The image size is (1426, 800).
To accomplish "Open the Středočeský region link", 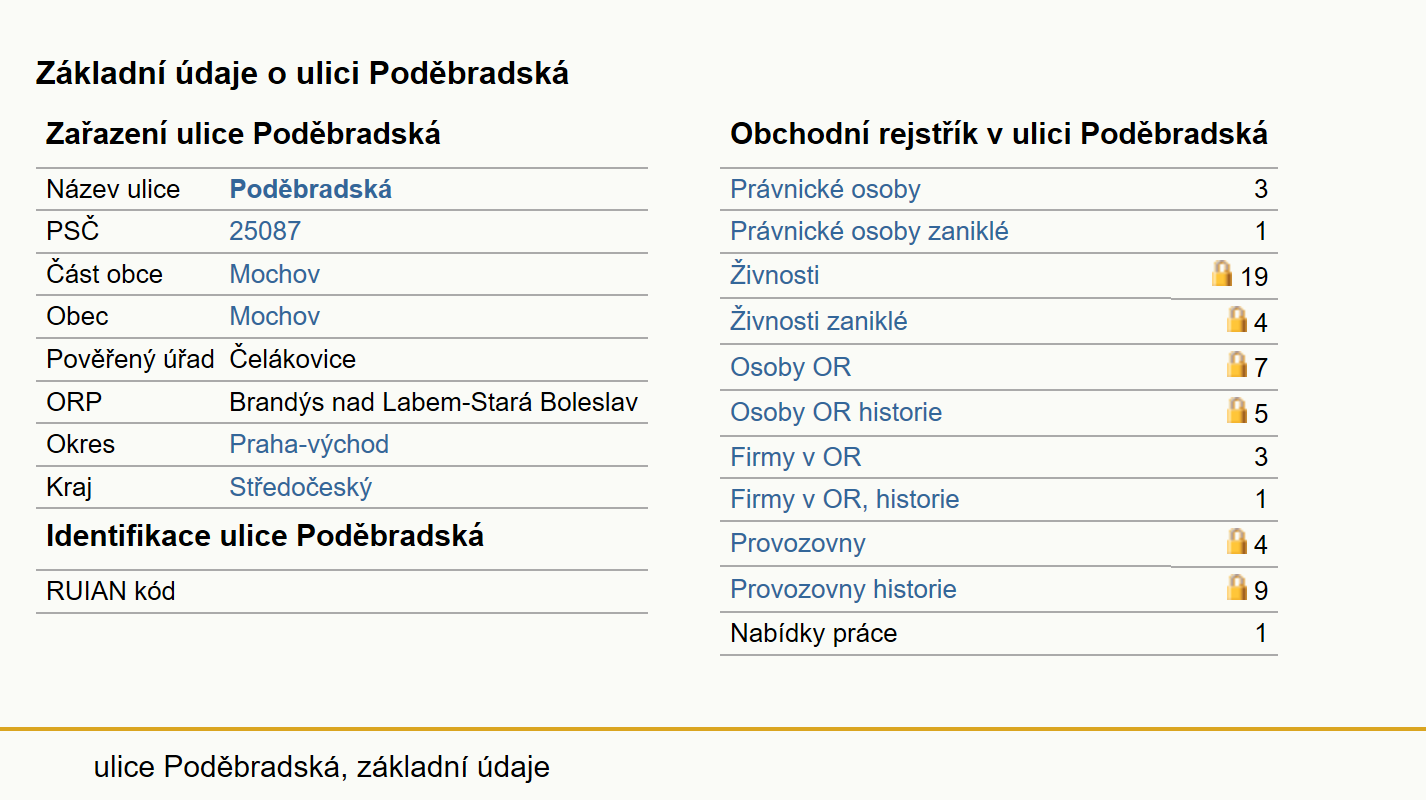I will [x=301, y=487].
